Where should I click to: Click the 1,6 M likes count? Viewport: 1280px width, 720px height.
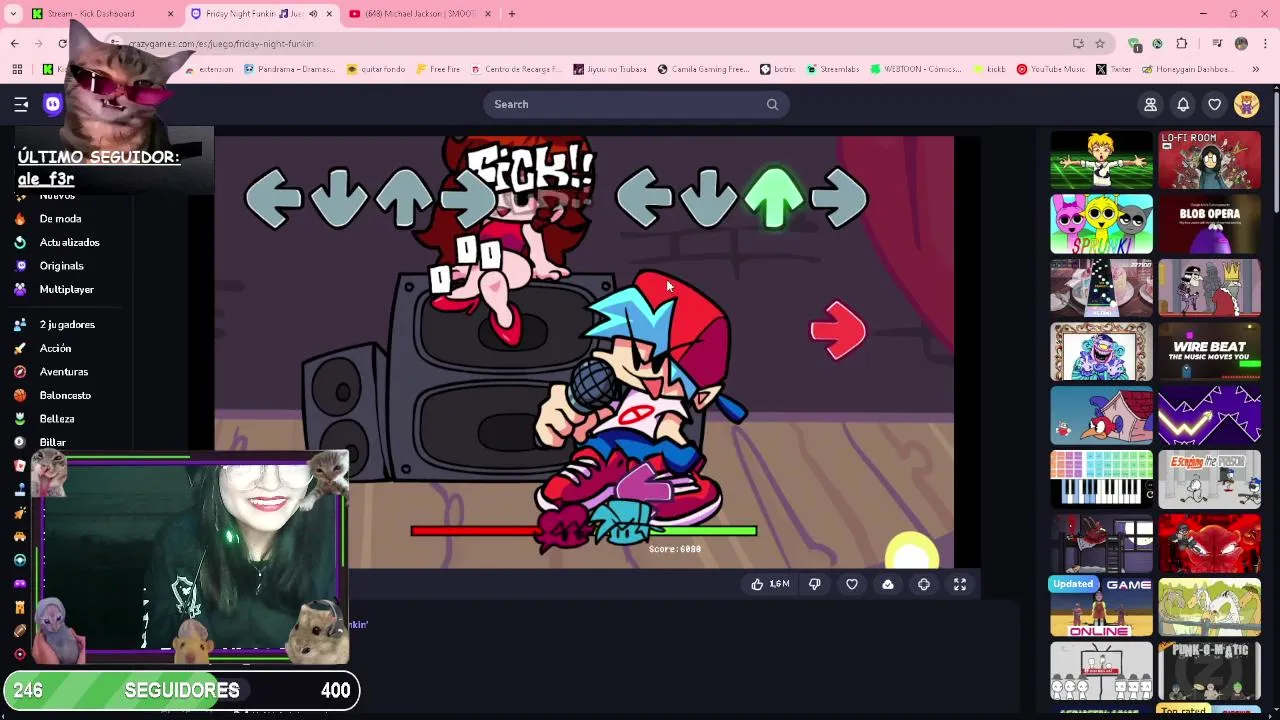coord(779,584)
